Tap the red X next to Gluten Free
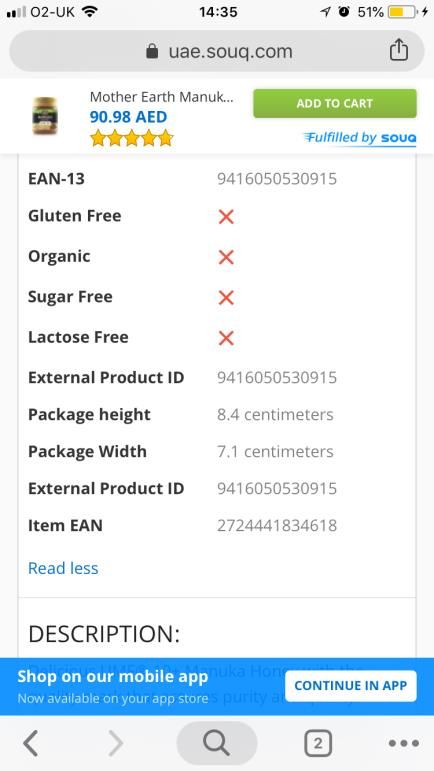 pyautogui.click(x=226, y=216)
